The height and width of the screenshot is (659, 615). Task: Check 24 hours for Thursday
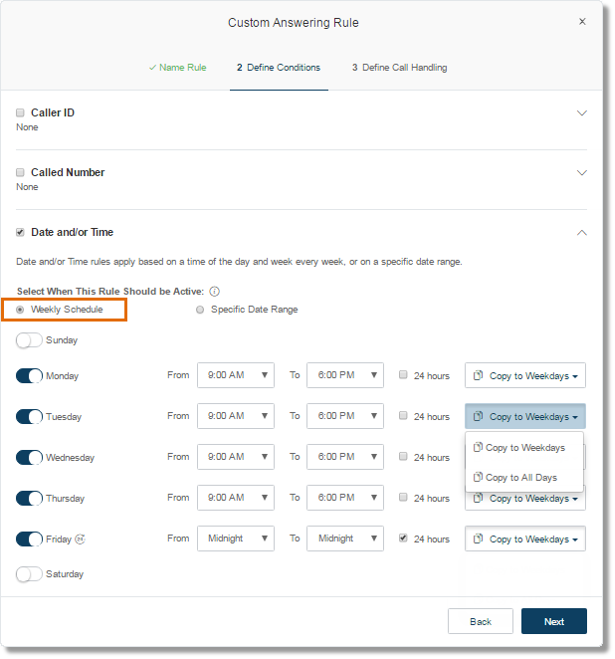coord(403,497)
